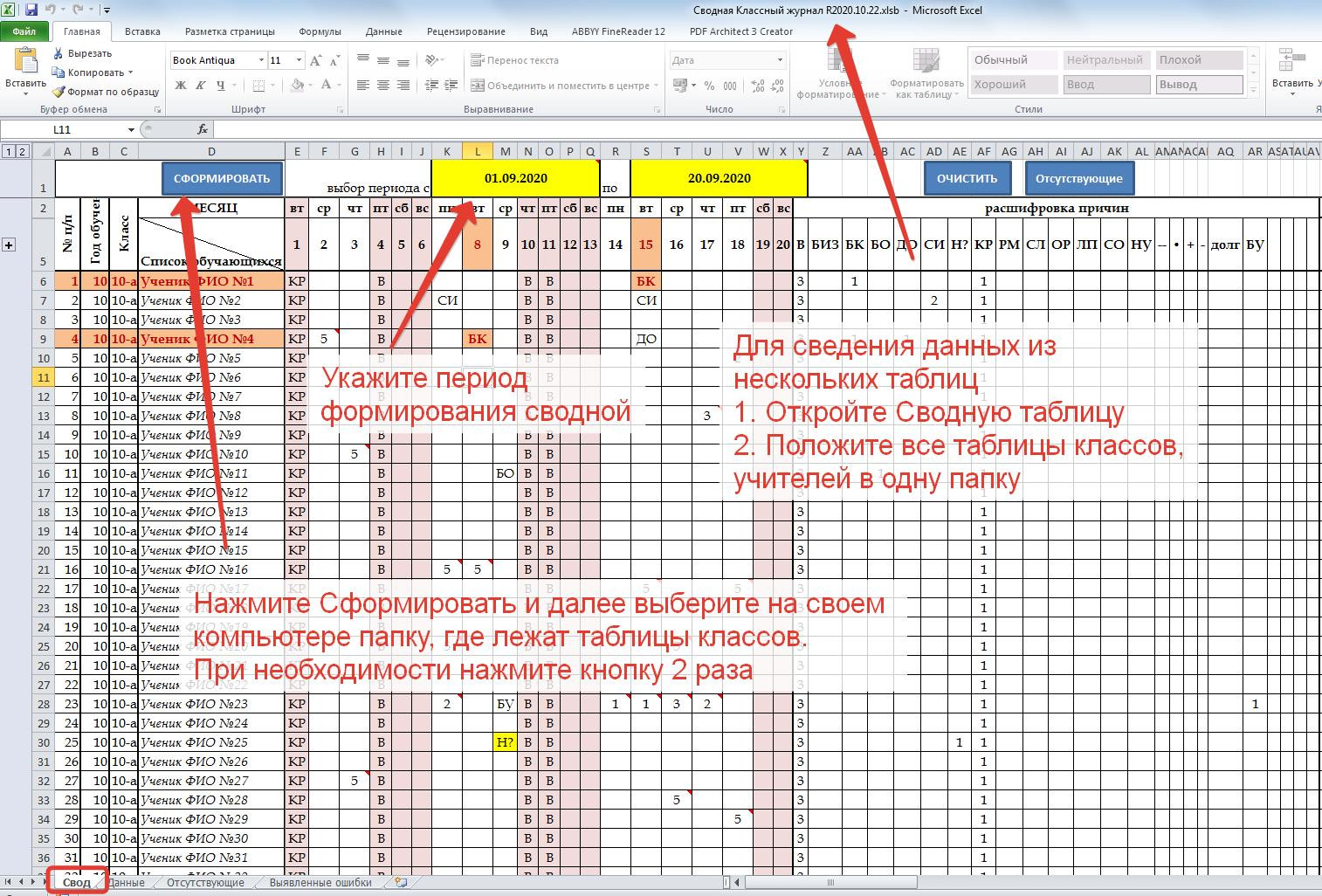Screen dimensions: 1322x896
Task: Click the blue Отсутствующие button
Action: point(1078,178)
